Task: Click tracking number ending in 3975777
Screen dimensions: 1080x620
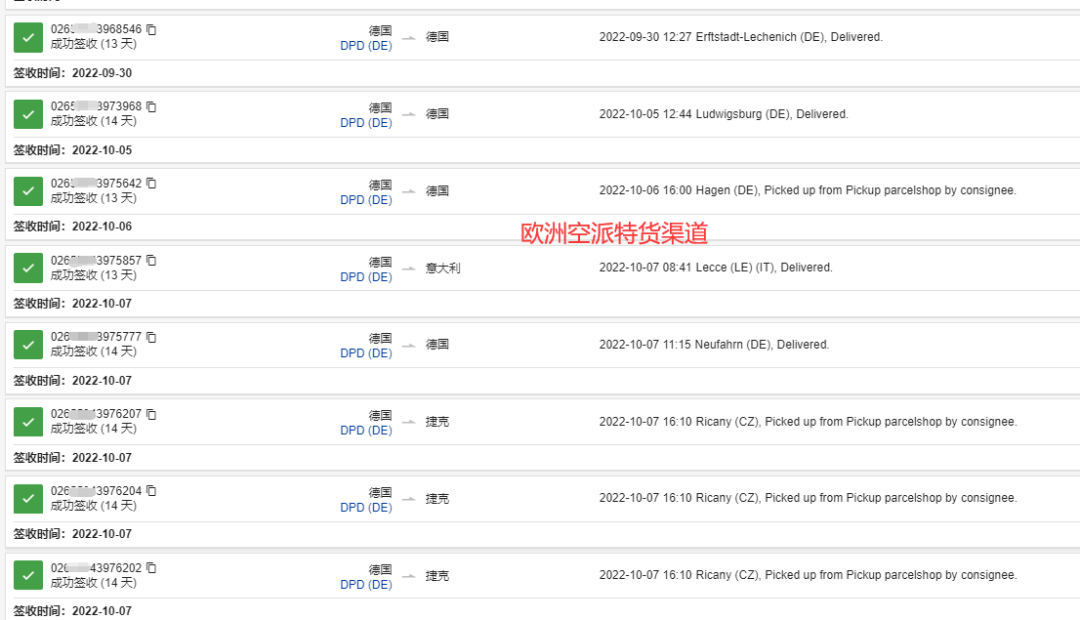Action: (96, 337)
